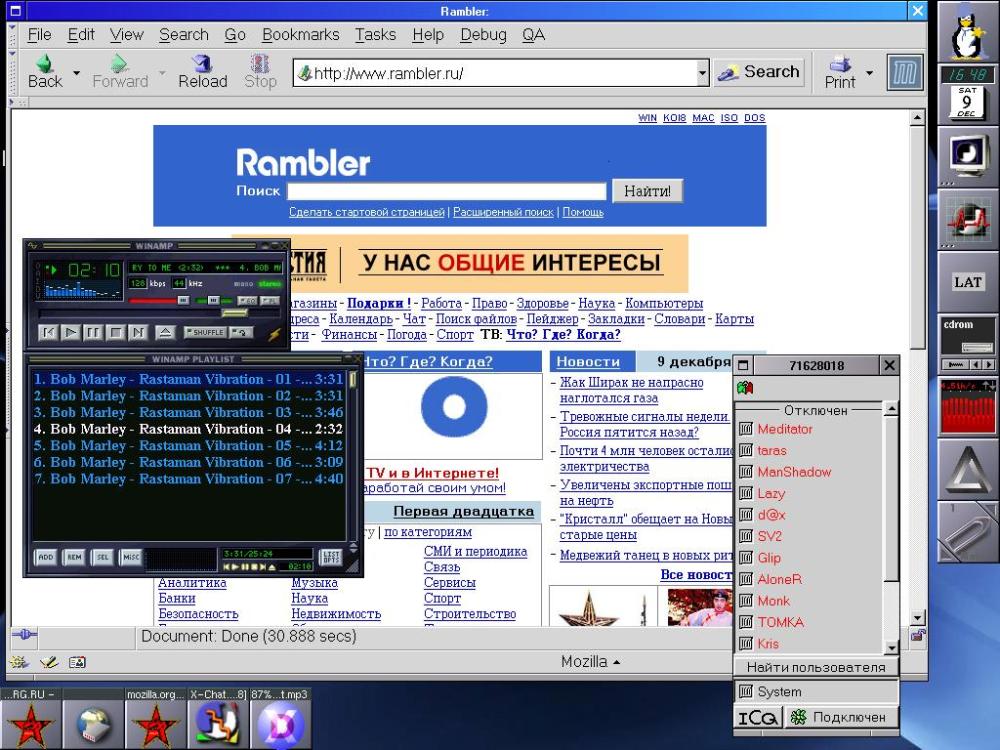
Task: Click the Stop loading toolbar icon
Action: [260, 71]
